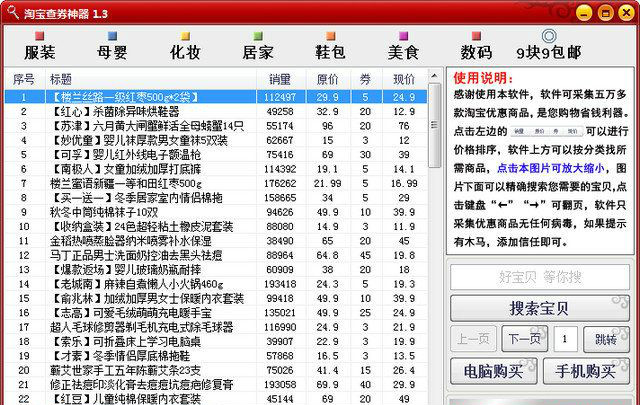
Task: Select row 楼兰蜜语新疆一等和田红枣500g
Action: [216, 183]
